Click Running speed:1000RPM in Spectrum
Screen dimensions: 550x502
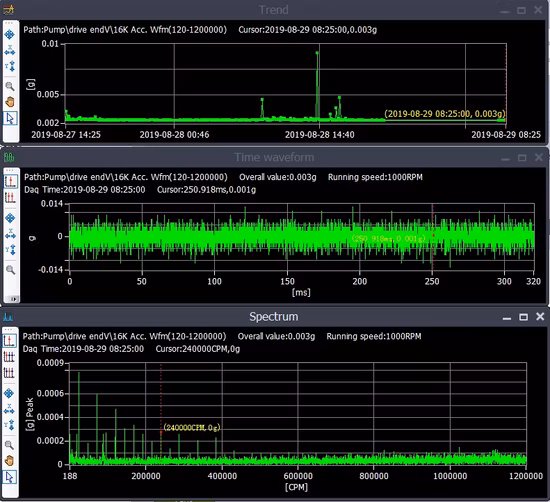click(374, 336)
